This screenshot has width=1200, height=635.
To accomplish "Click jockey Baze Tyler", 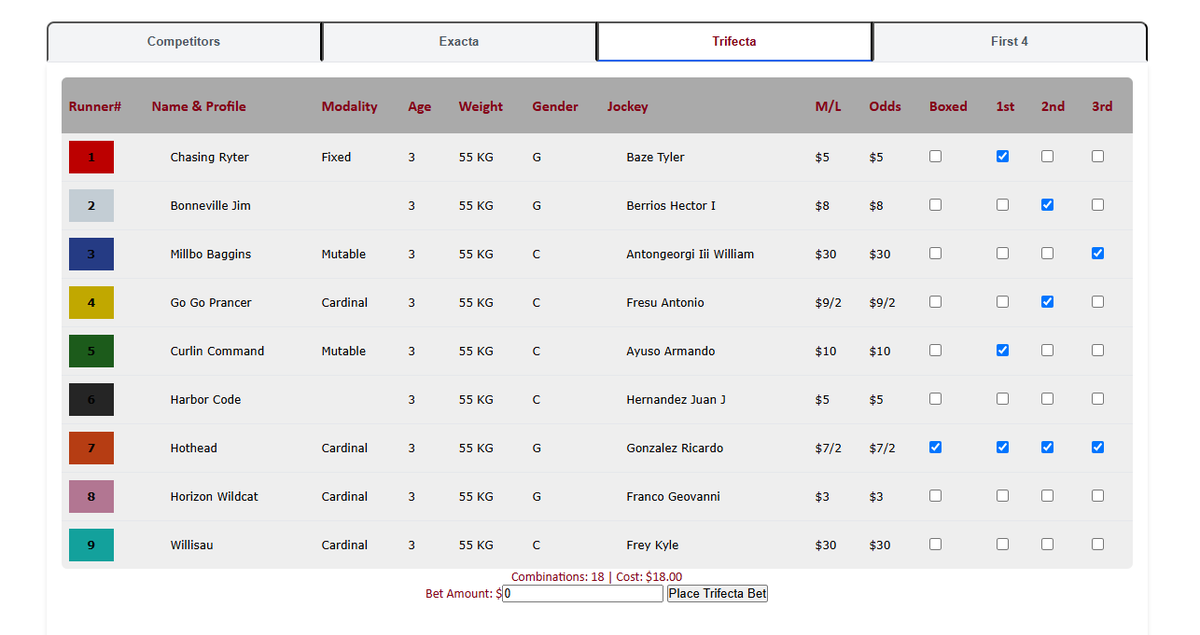I will coord(655,157).
